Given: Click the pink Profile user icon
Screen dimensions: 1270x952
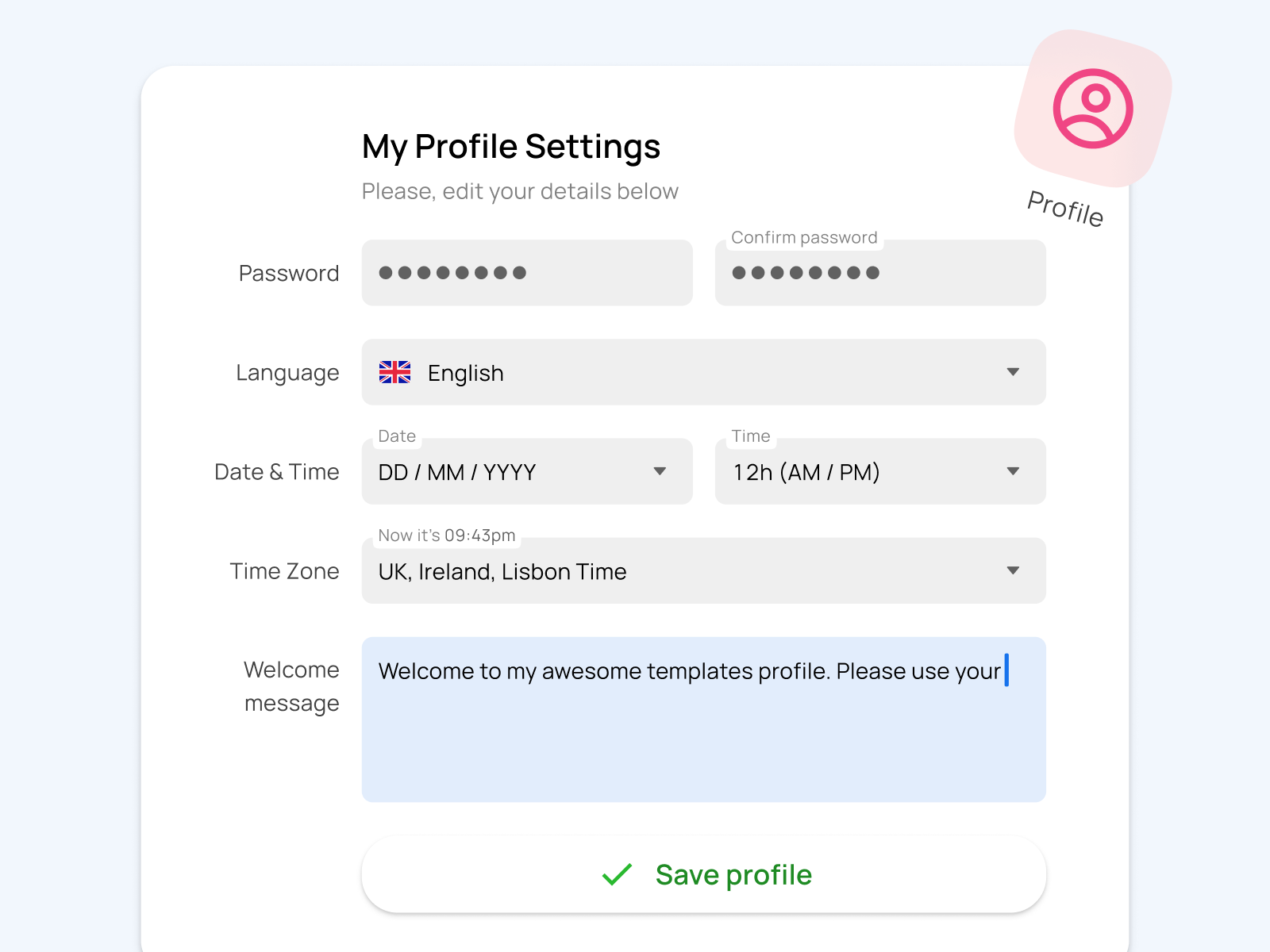Looking at the screenshot, I should click(x=1093, y=109).
